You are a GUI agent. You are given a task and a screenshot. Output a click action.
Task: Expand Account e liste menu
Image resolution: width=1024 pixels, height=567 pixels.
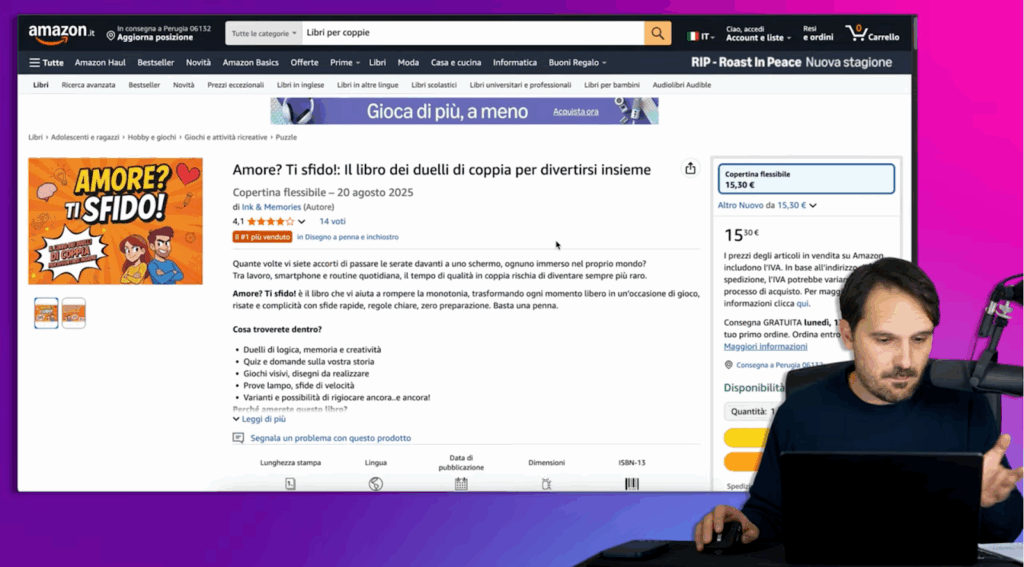pyautogui.click(x=758, y=33)
